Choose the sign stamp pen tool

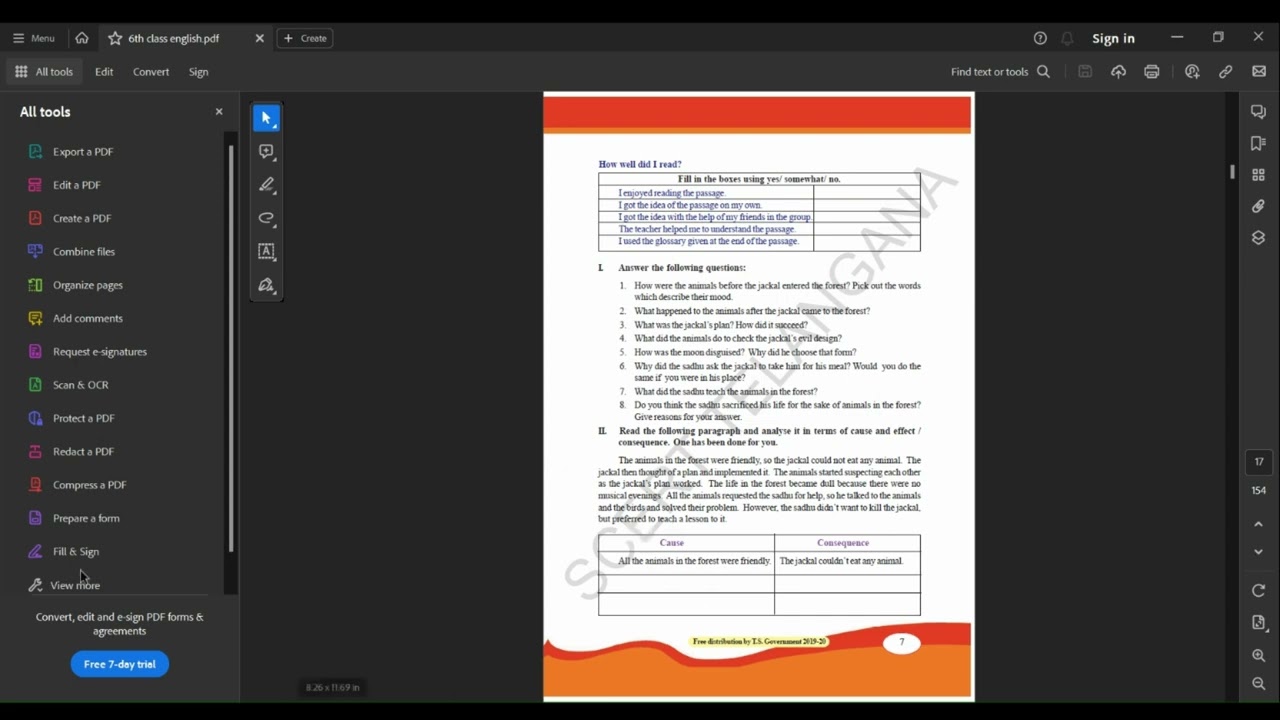tap(266, 285)
